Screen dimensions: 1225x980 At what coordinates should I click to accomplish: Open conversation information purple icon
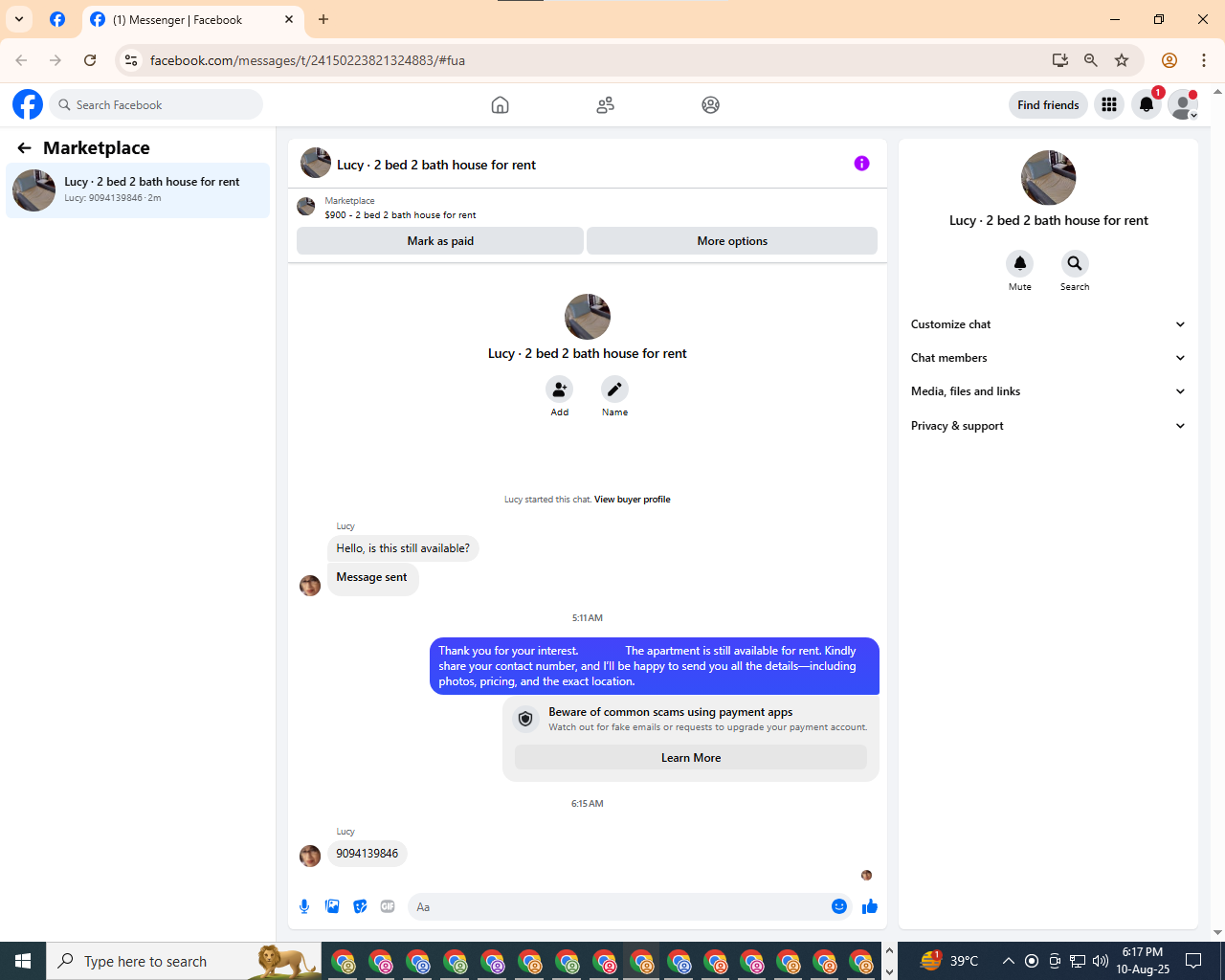coord(861,164)
